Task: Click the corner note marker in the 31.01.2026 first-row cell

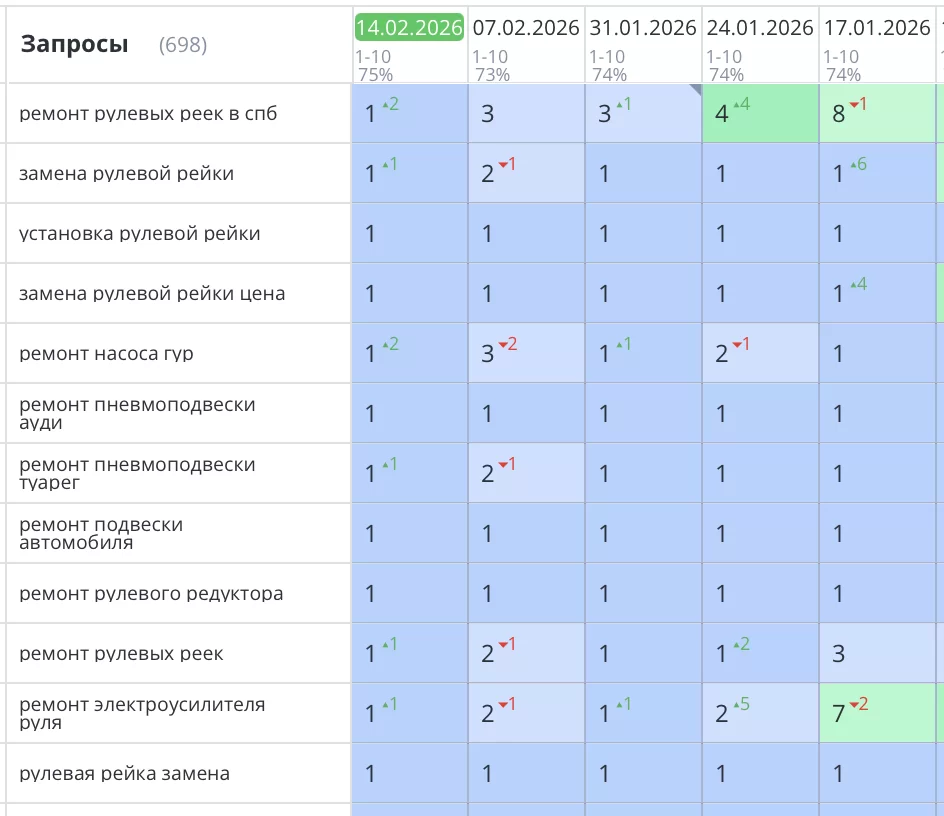Action: point(695,90)
